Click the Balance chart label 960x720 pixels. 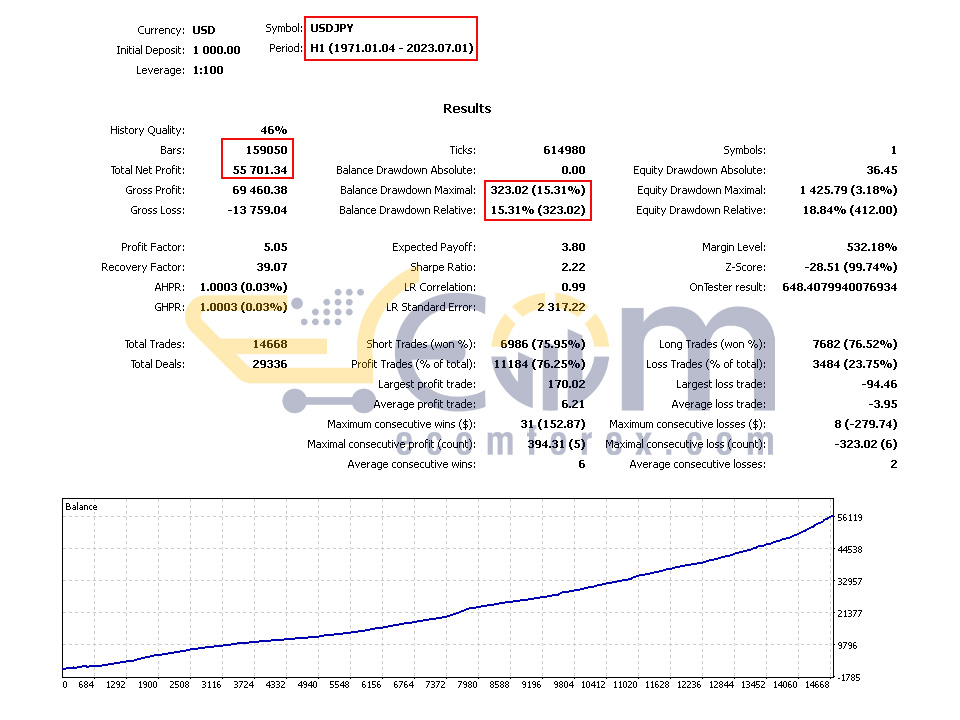[81, 507]
